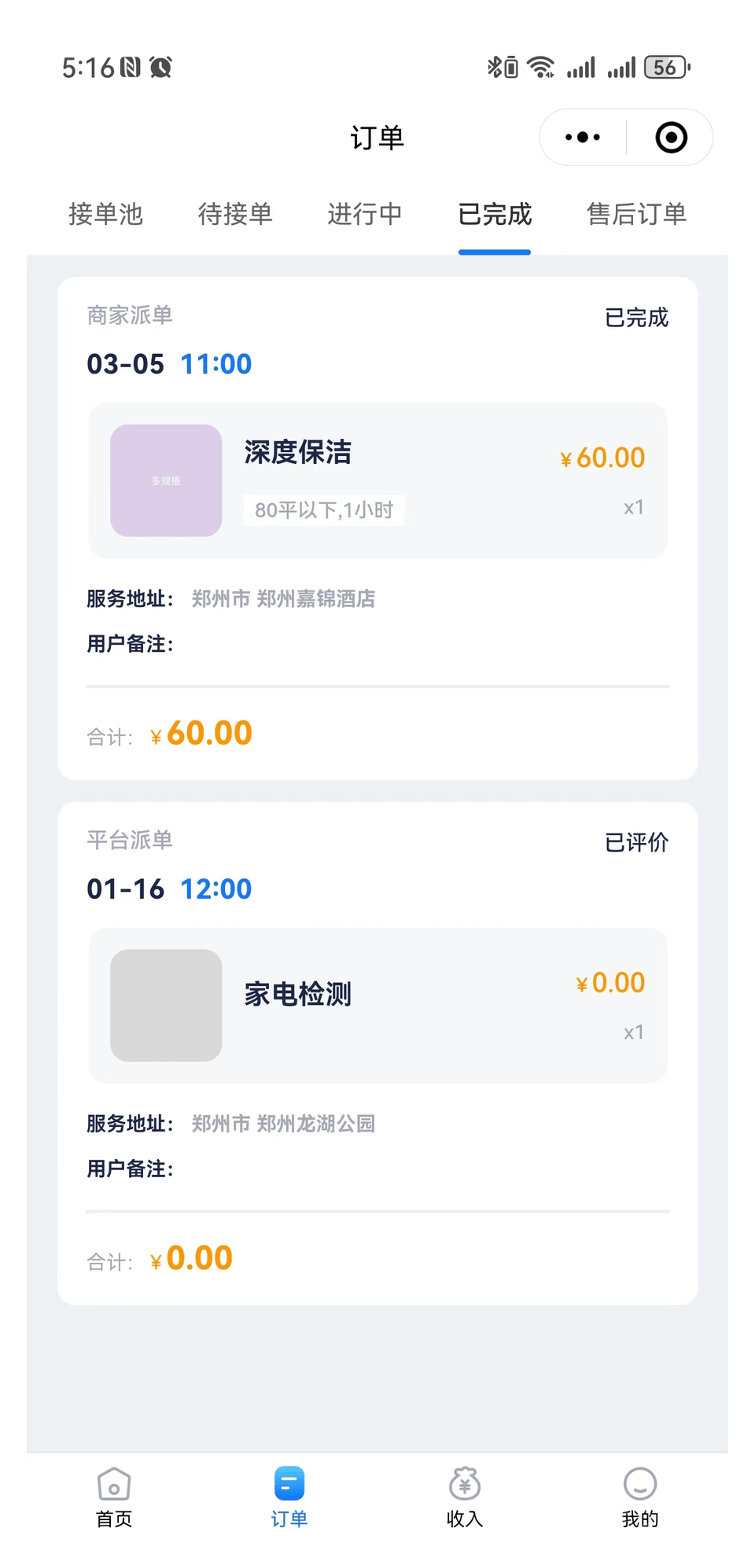Open the 家电检测 order title
Screen dimensions: 755x1568
click(x=298, y=994)
